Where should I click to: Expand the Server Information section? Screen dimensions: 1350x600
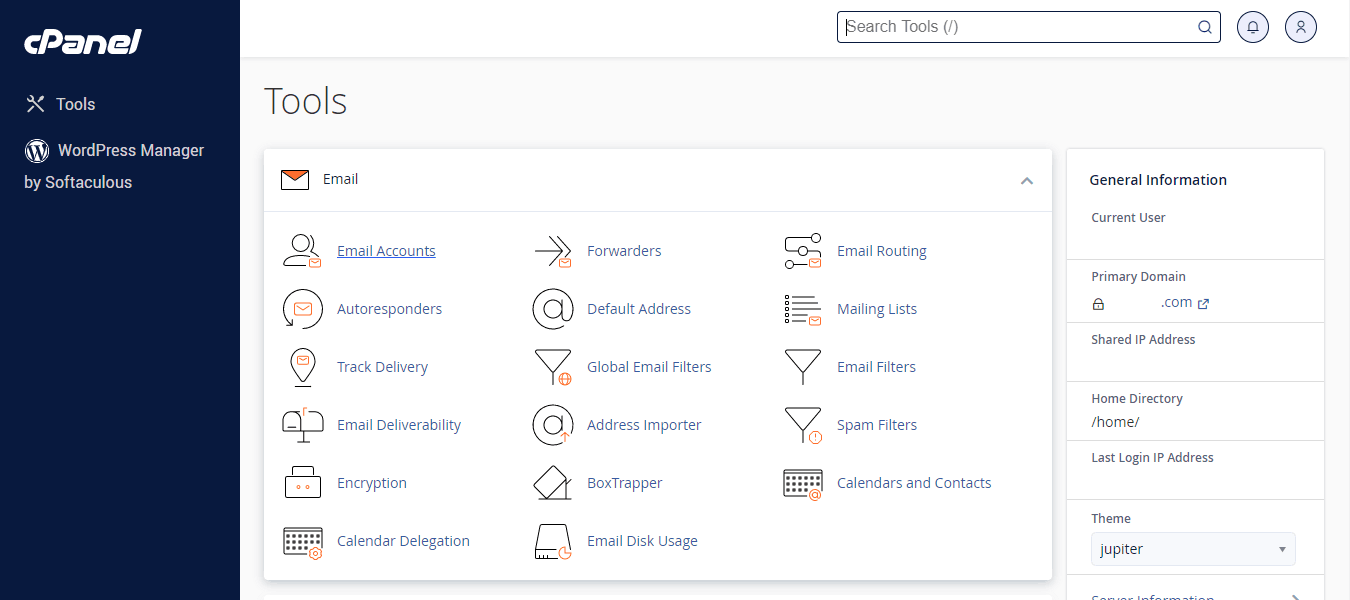coord(1195,596)
